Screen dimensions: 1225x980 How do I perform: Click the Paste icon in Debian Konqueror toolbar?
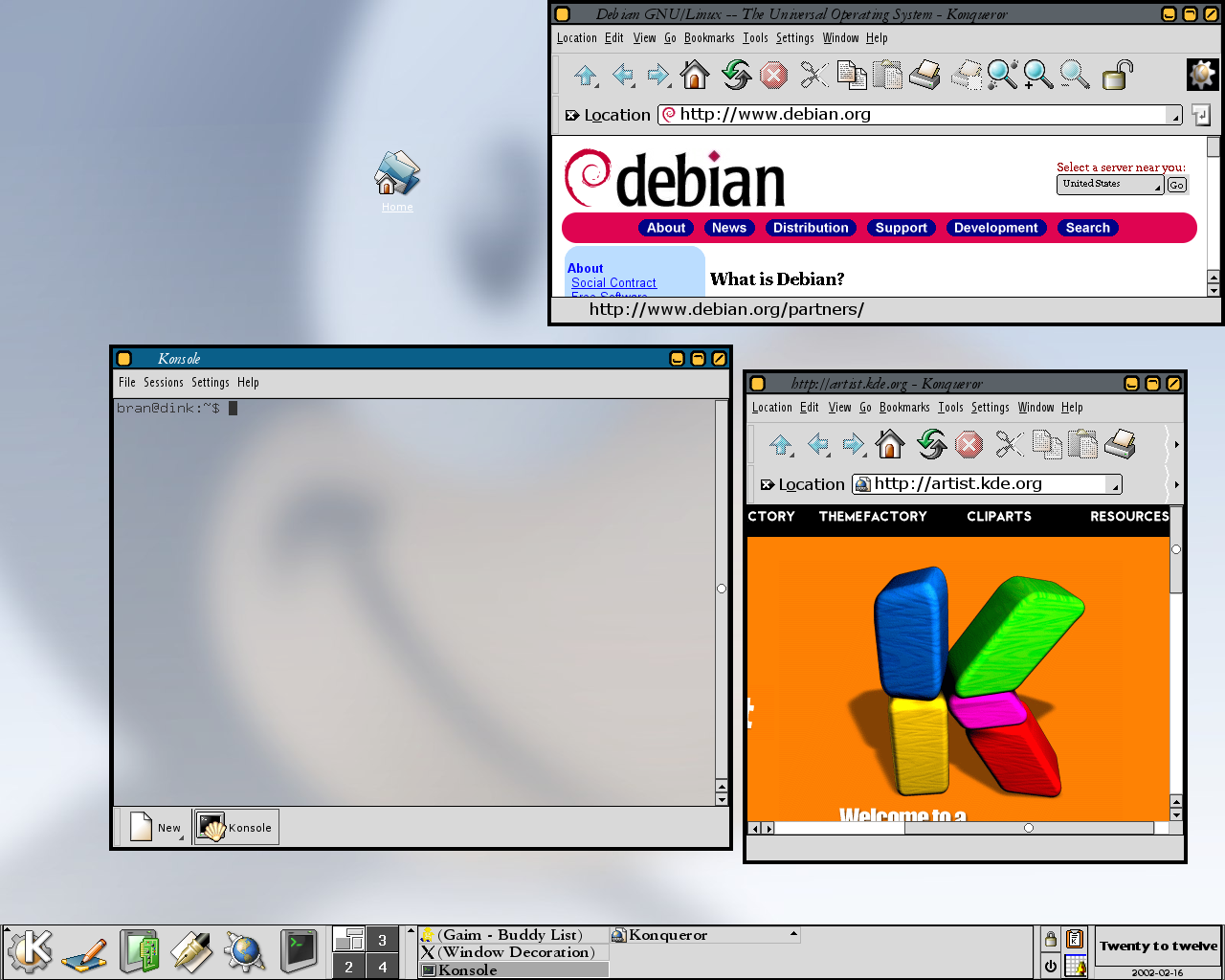[x=887, y=75]
